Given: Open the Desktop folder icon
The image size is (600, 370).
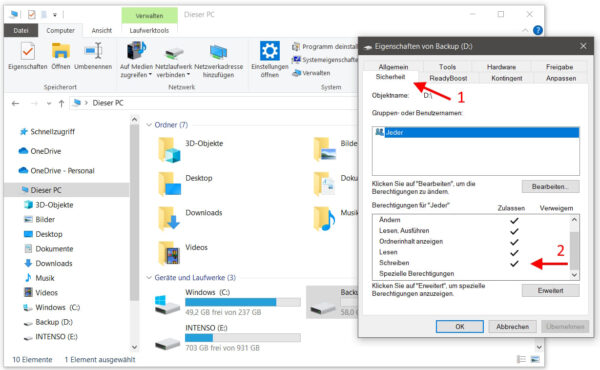Looking at the screenshot, I should [x=169, y=184].
